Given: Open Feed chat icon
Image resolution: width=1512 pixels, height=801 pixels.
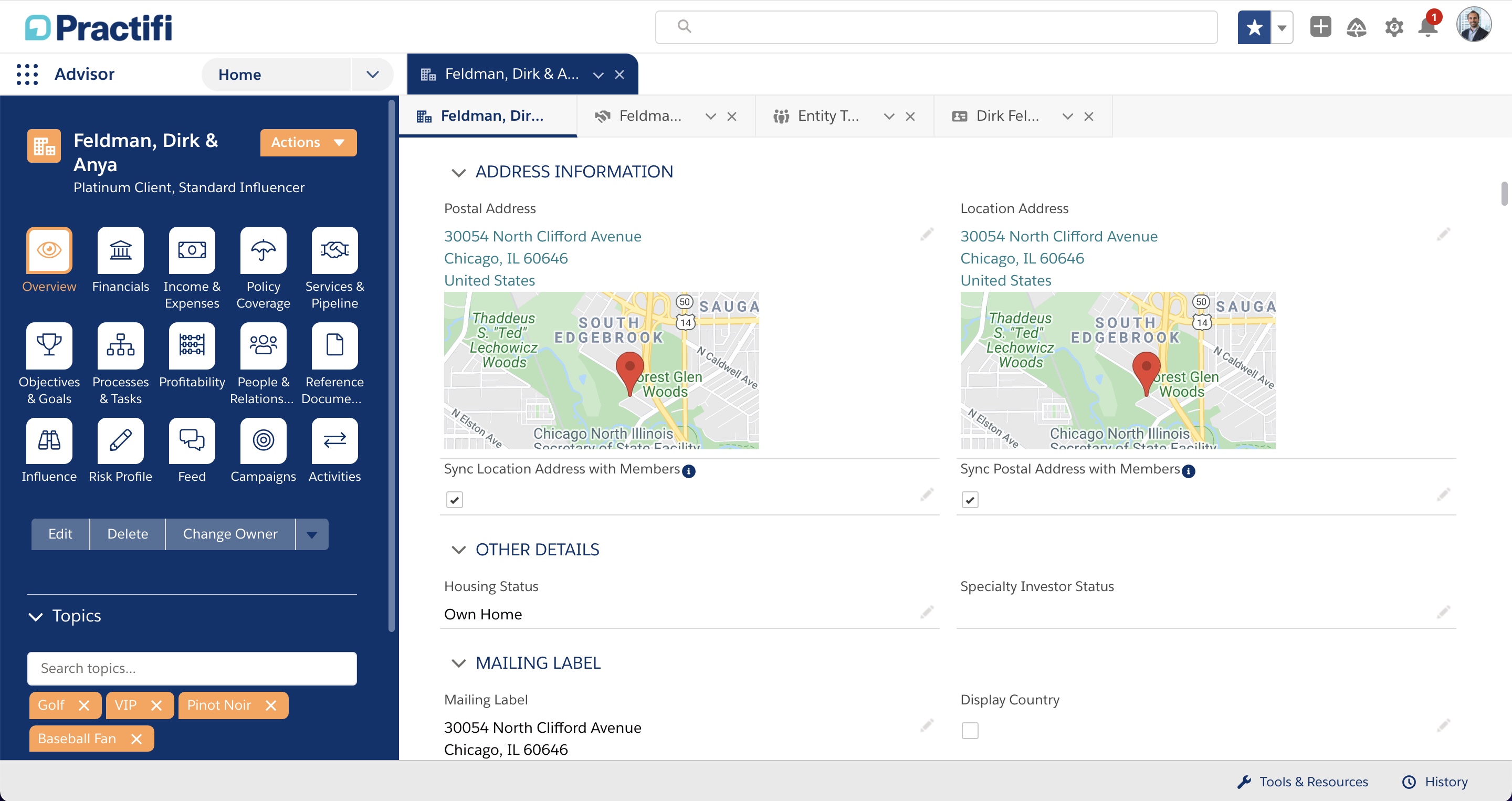Looking at the screenshot, I should pyautogui.click(x=192, y=441).
